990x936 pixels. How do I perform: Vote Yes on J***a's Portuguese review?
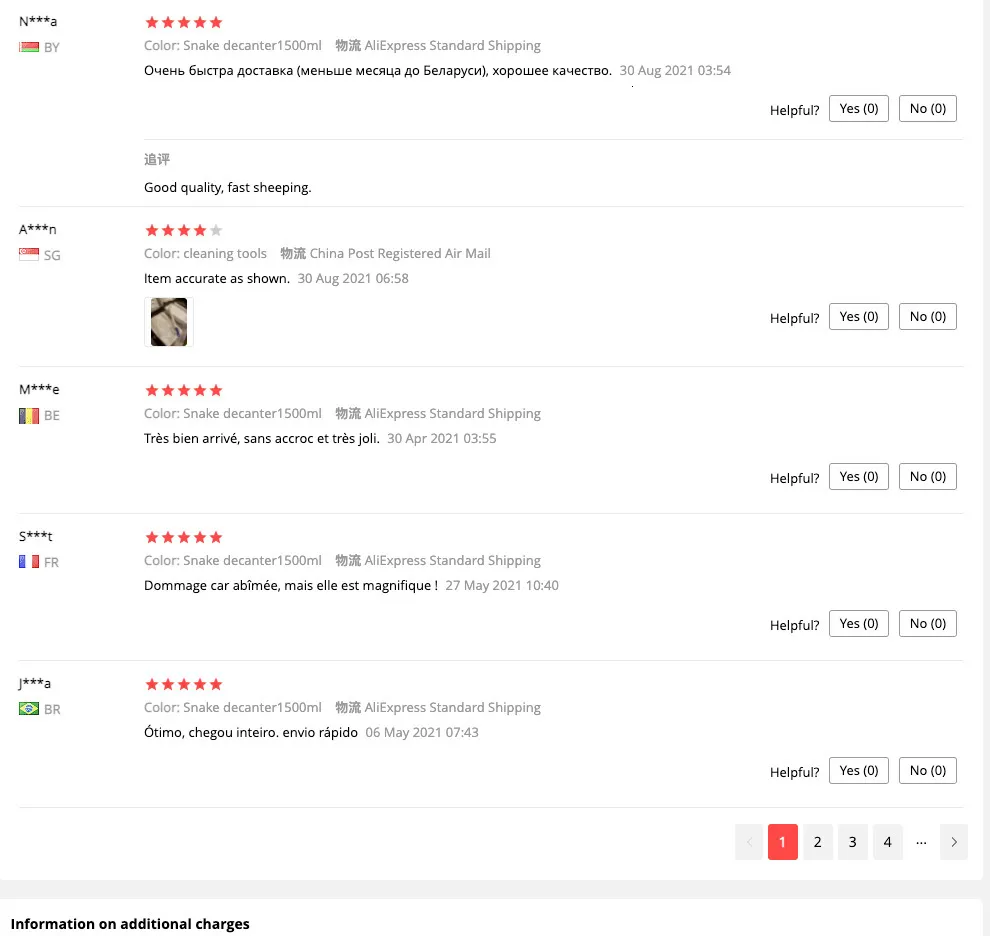click(859, 771)
